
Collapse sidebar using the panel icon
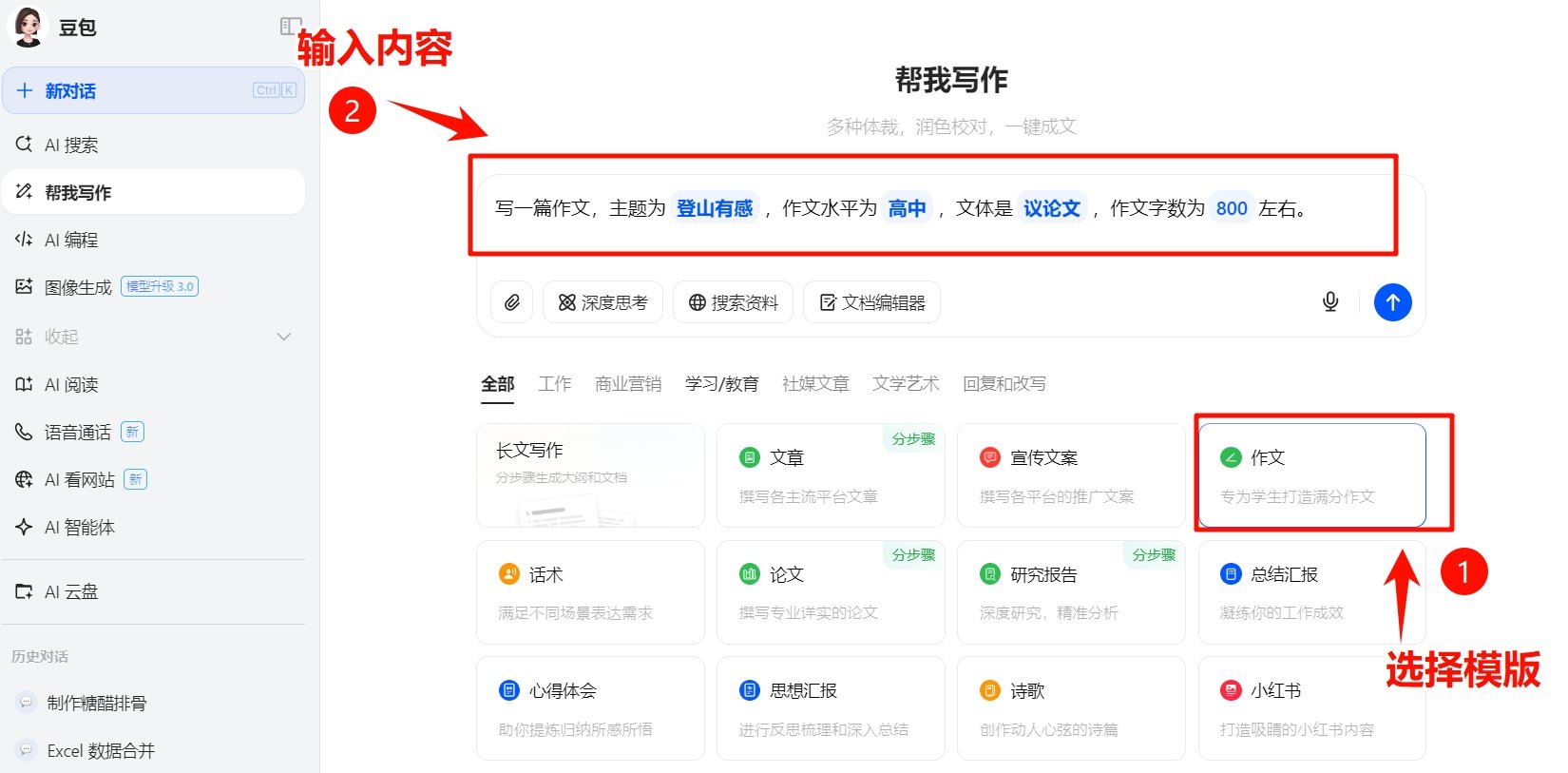[290, 27]
